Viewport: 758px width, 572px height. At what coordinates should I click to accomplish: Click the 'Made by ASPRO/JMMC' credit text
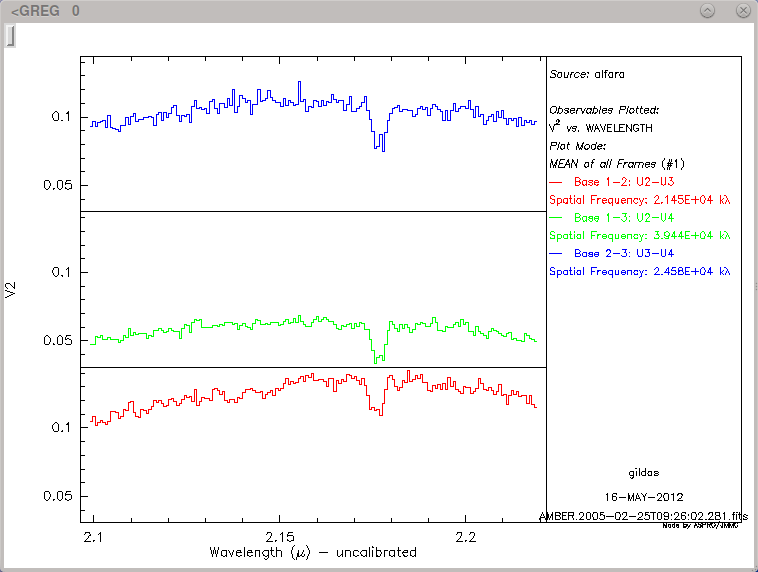(700, 526)
